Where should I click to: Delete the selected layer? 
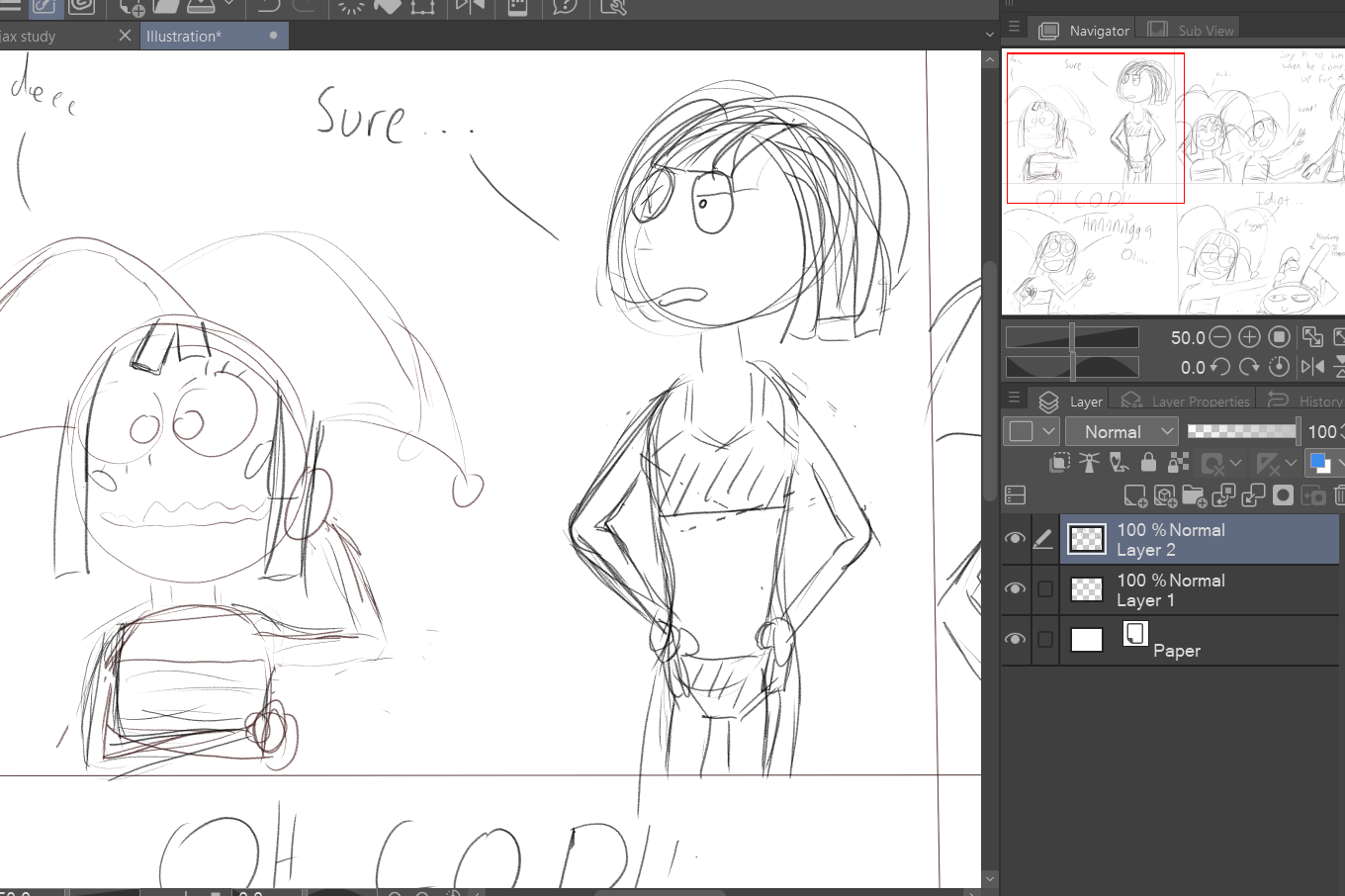(1339, 495)
